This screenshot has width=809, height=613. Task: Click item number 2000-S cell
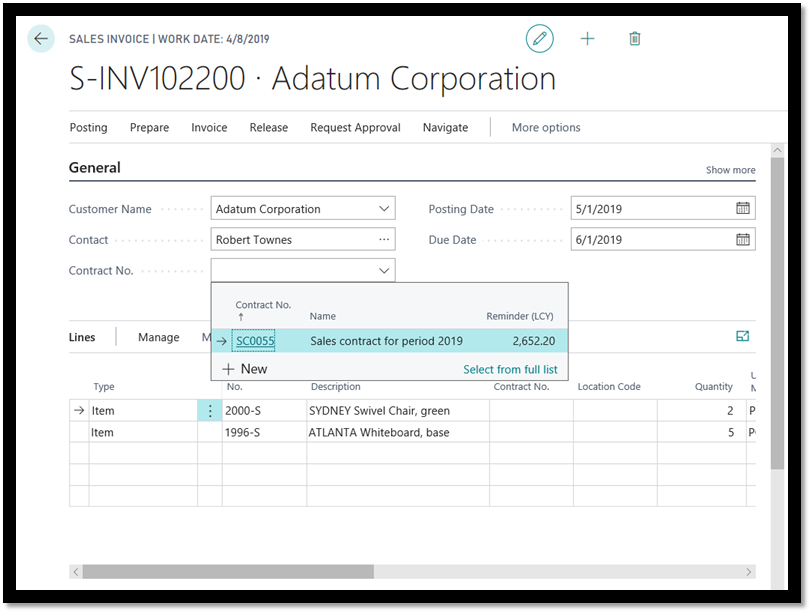[264, 411]
